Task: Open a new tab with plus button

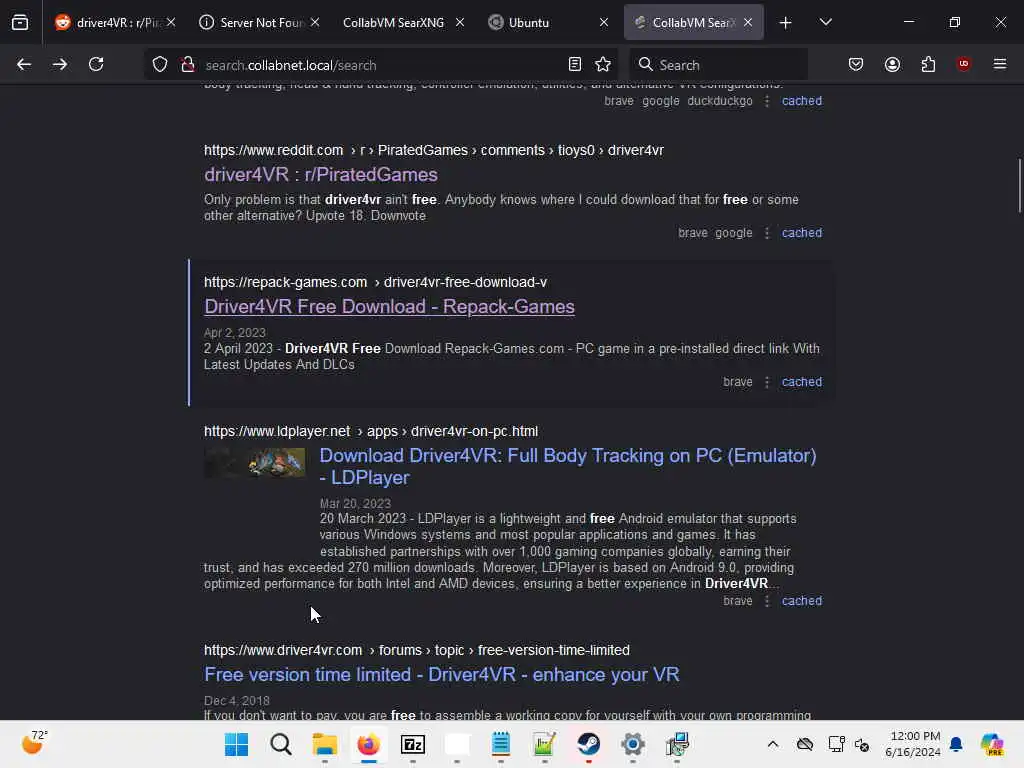Action: (786, 23)
